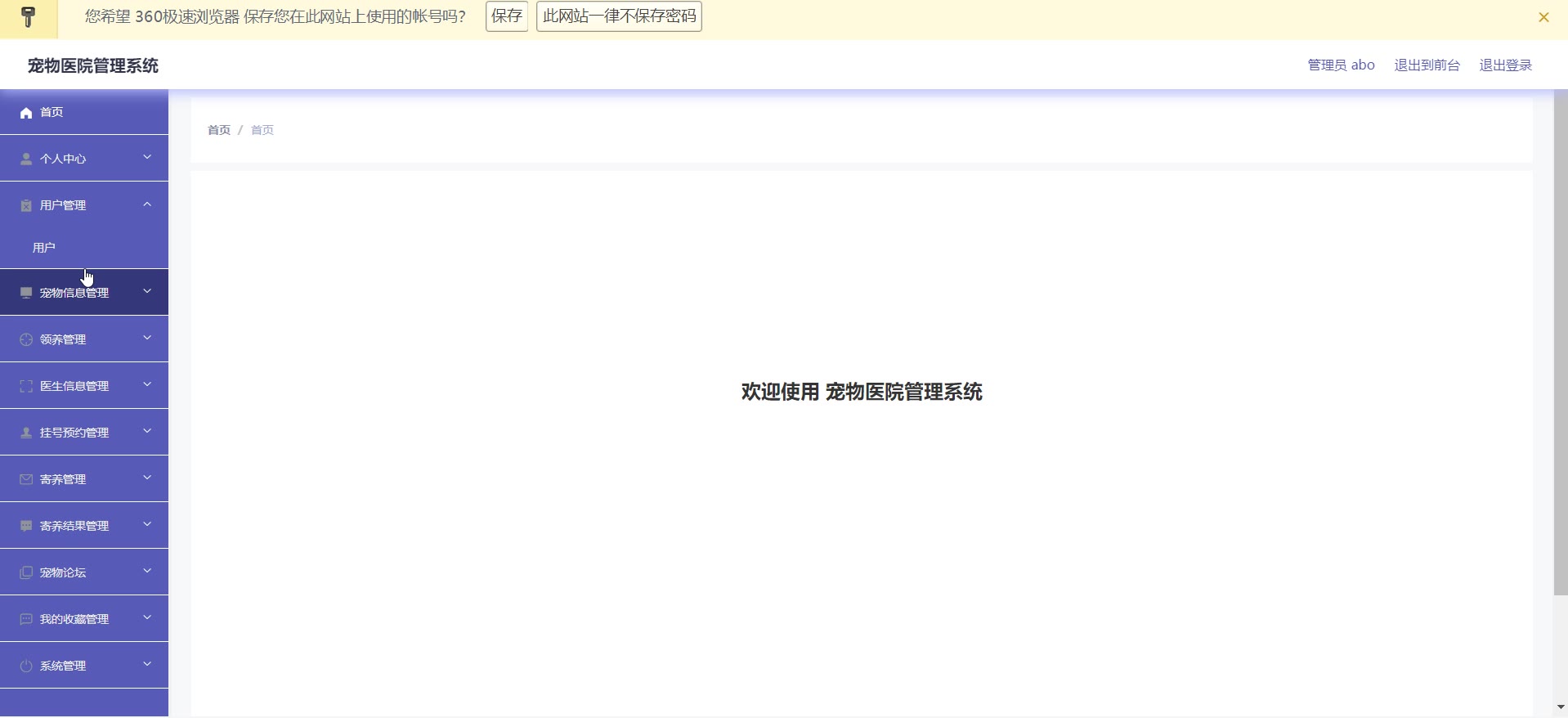The width and height of the screenshot is (1568, 718).
Task: Click the monitor icon for 宠物信息管理
Action: [x=26, y=294]
